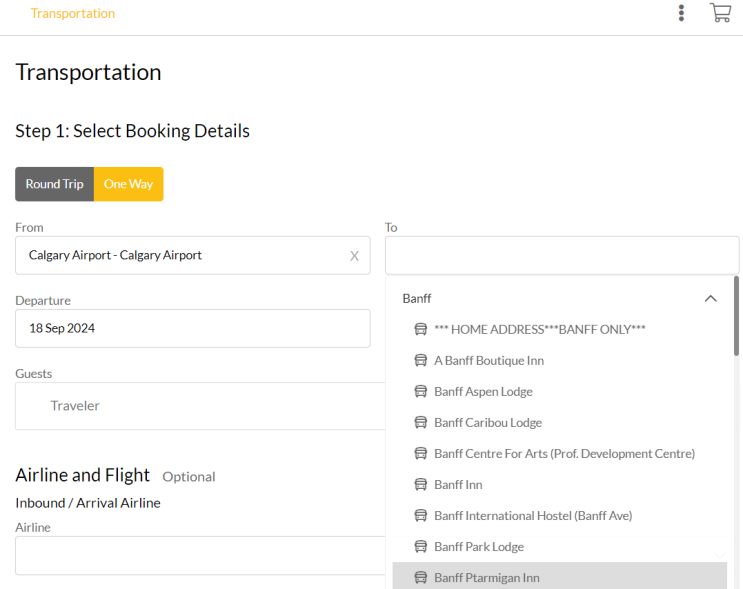This screenshot has height=589, width=743.
Task: Open the shopping cart icon
Action: pos(720,13)
